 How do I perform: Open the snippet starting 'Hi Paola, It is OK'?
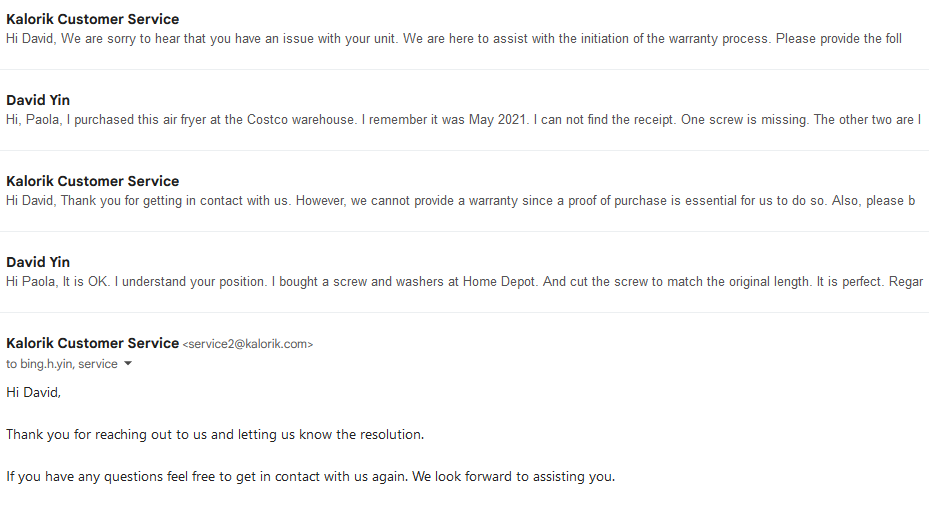pyautogui.click(x=464, y=282)
